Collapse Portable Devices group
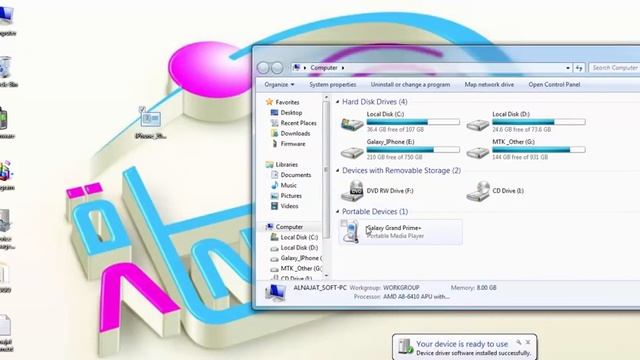The width and height of the screenshot is (640, 360). [x=338, y=211]
